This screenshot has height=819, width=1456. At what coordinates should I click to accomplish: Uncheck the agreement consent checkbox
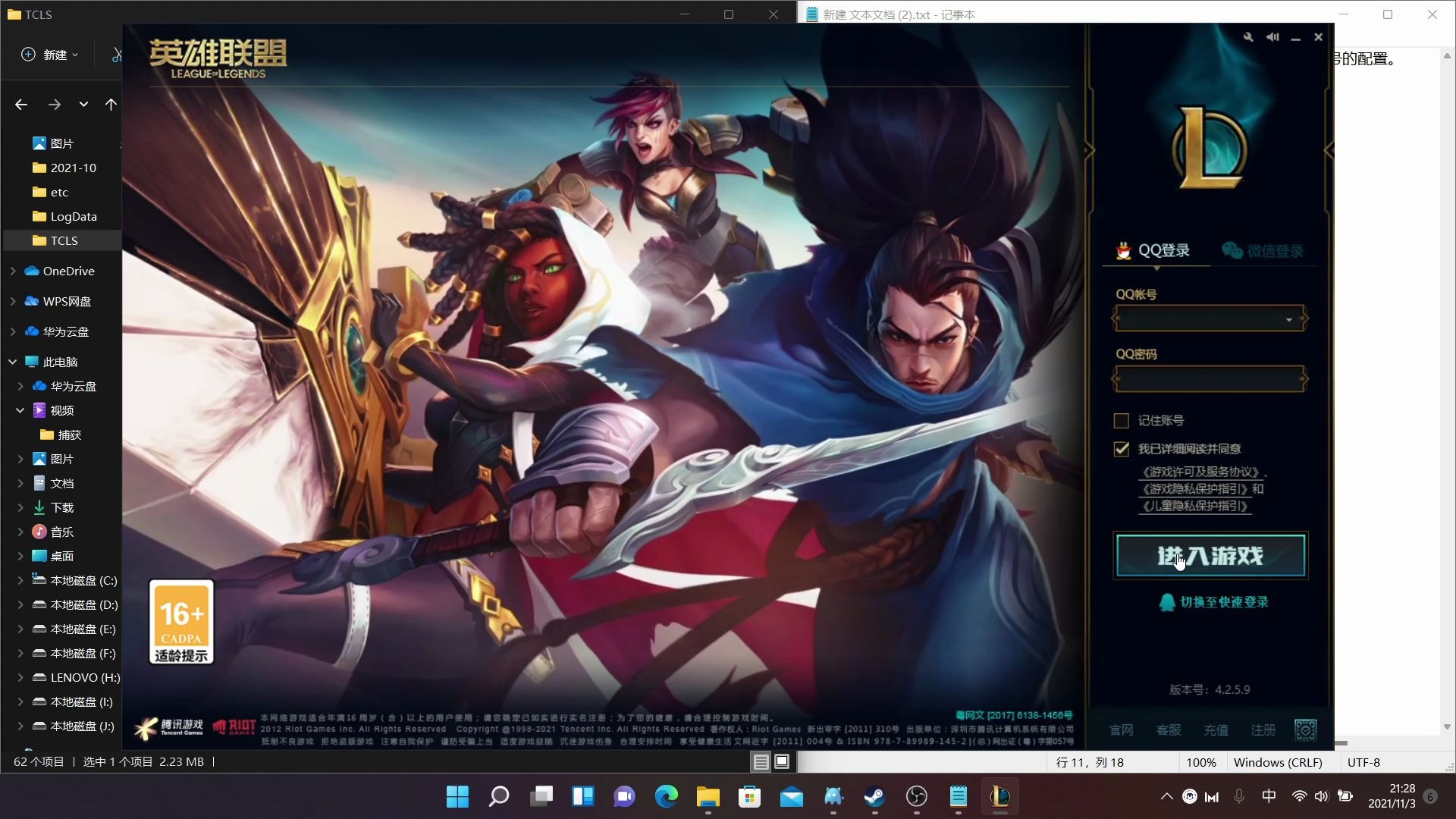click(1121, 449)
